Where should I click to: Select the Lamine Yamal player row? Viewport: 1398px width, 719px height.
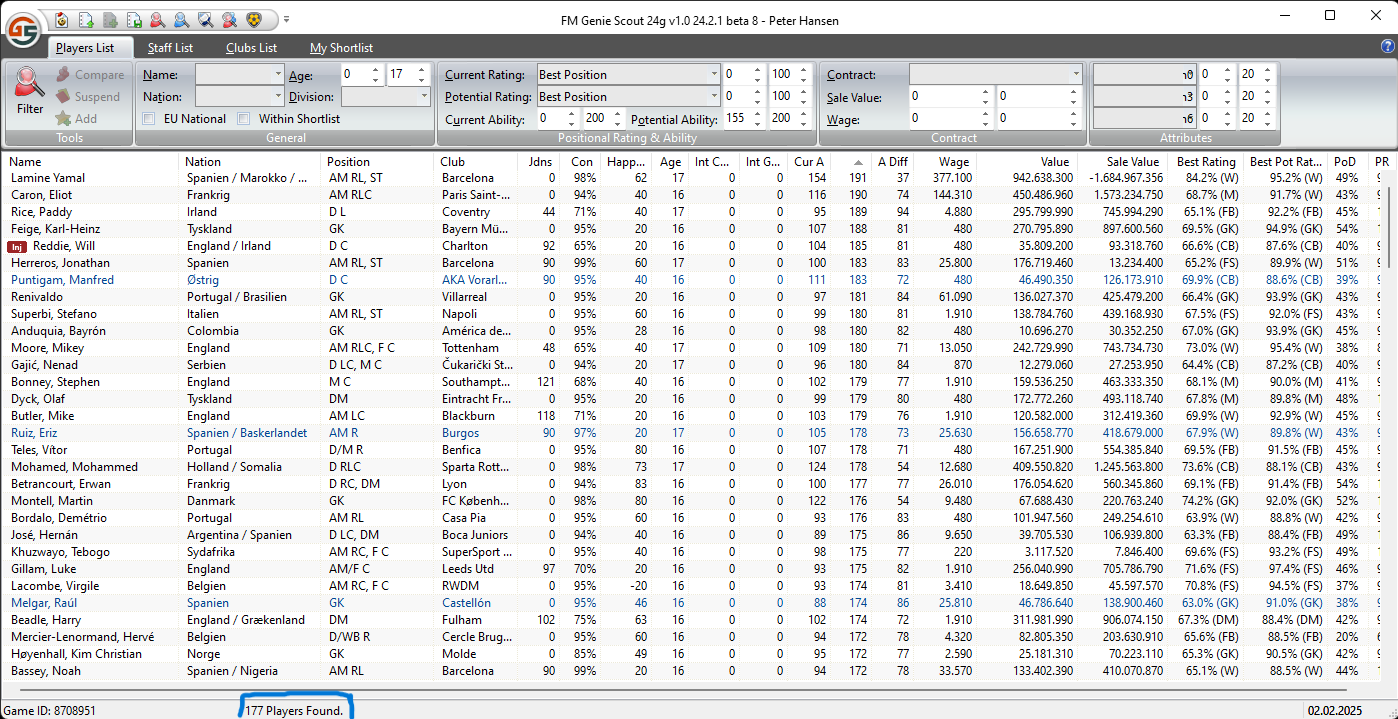pyautogui.click(x=690, y=178)
